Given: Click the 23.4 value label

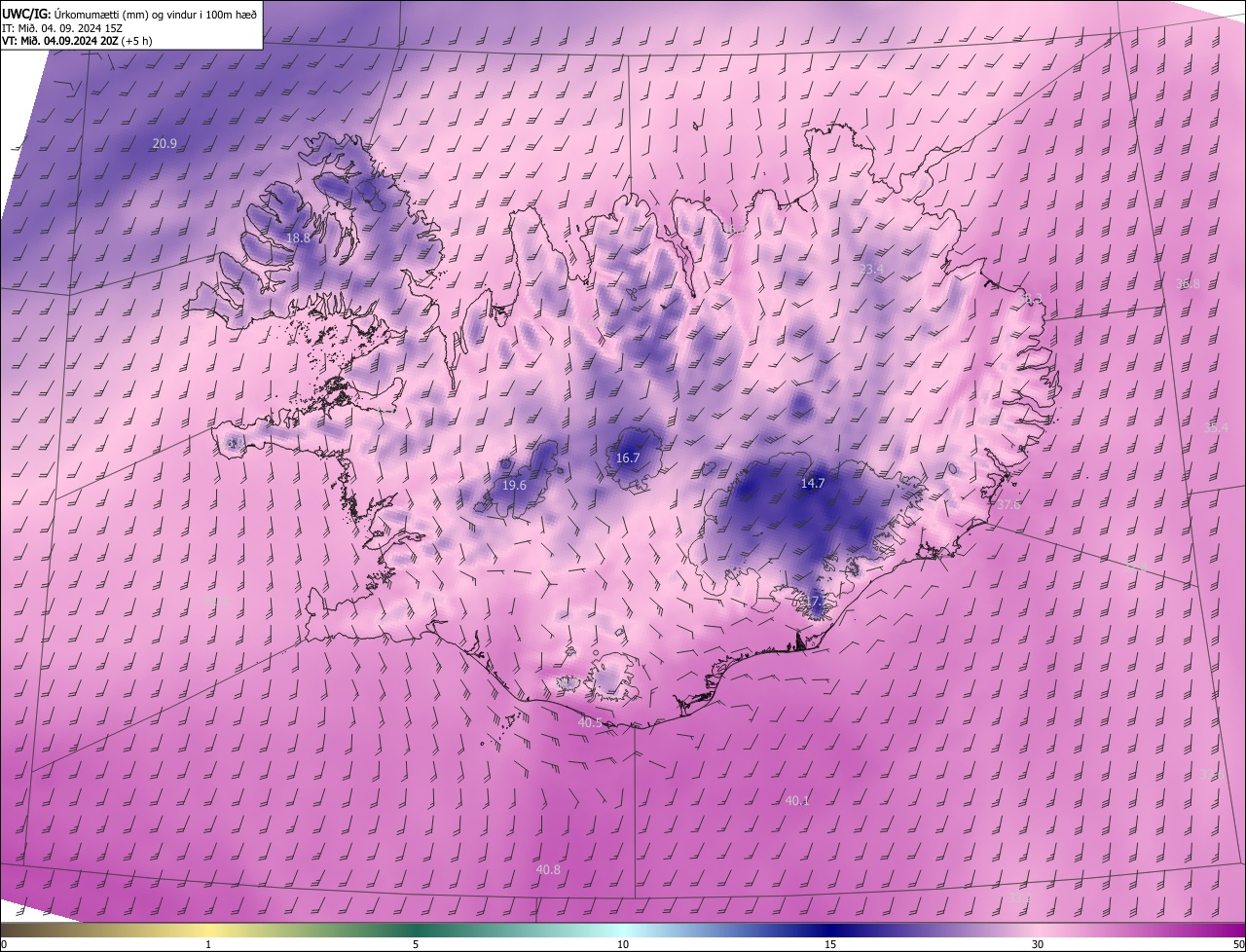Looking at the screenshot, I should pyautogui.click(x=871, y=269).
